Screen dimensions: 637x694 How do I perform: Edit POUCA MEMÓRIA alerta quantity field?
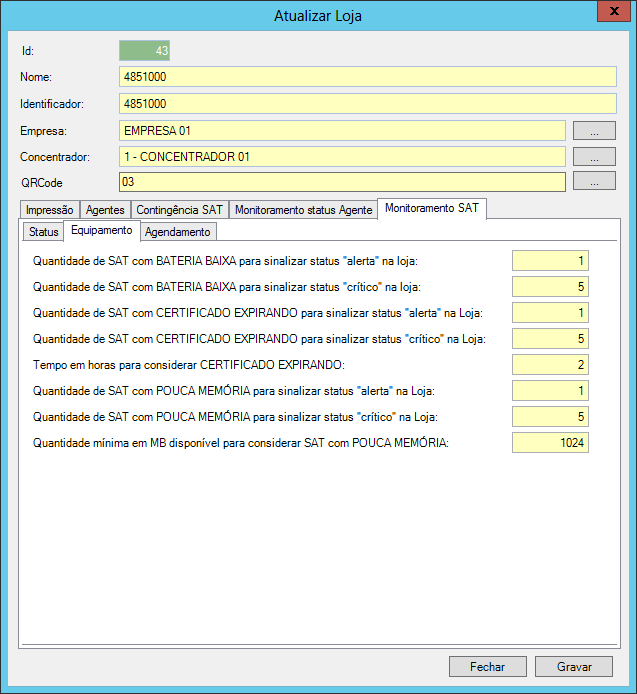click(550, 391)
